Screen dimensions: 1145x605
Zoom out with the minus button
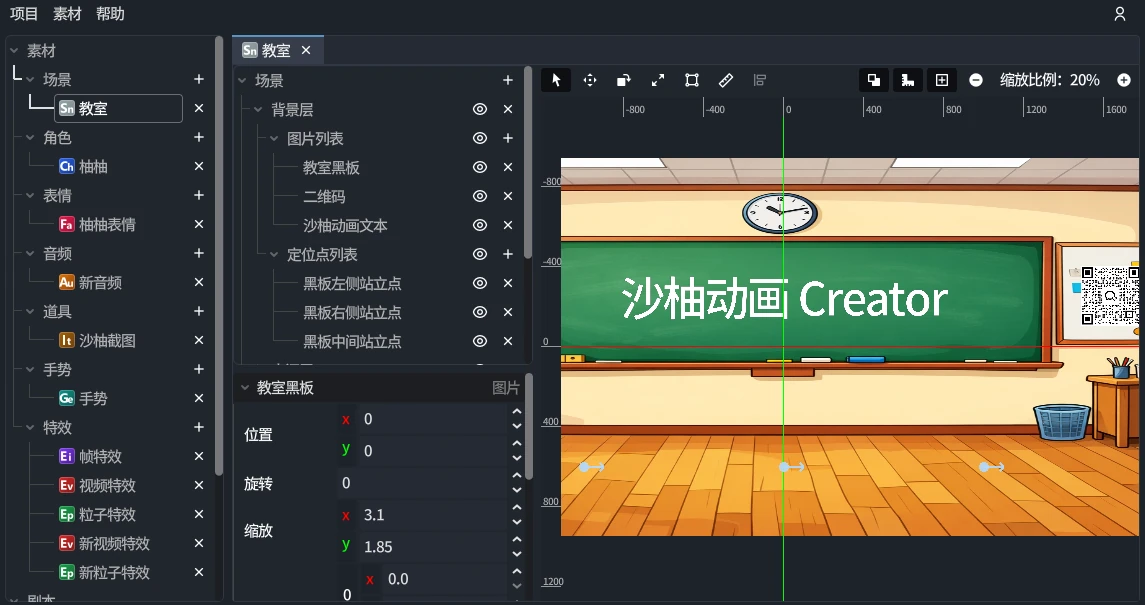pos(976,80)
